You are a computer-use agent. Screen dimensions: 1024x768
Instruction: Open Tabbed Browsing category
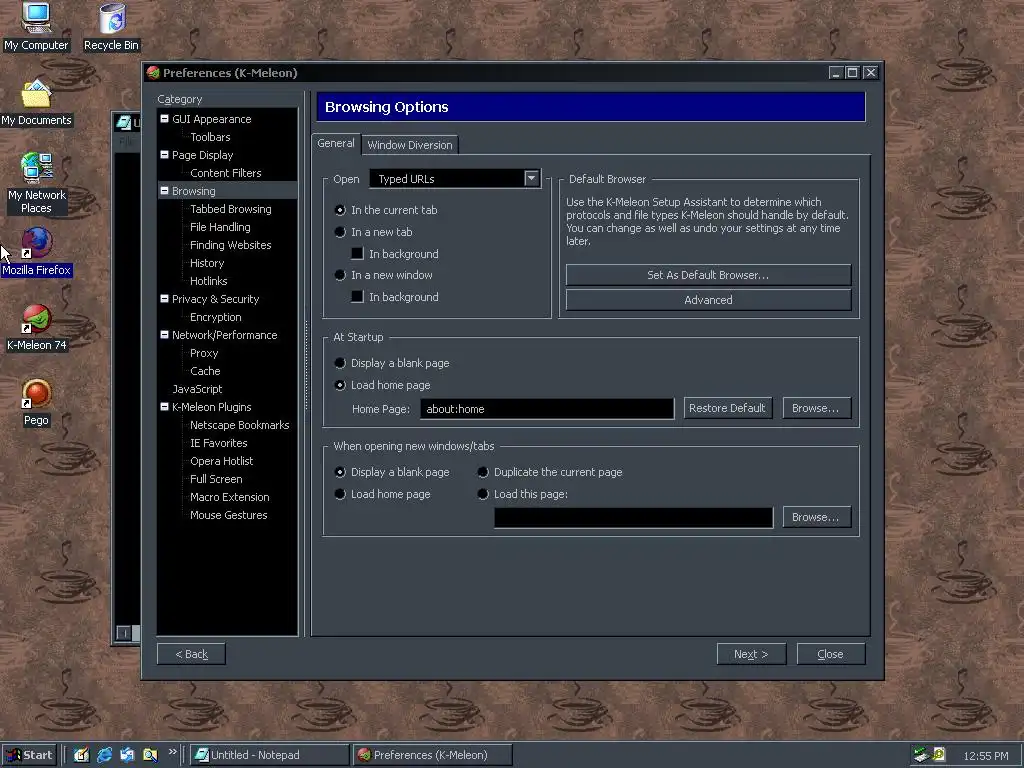point(231,209)
